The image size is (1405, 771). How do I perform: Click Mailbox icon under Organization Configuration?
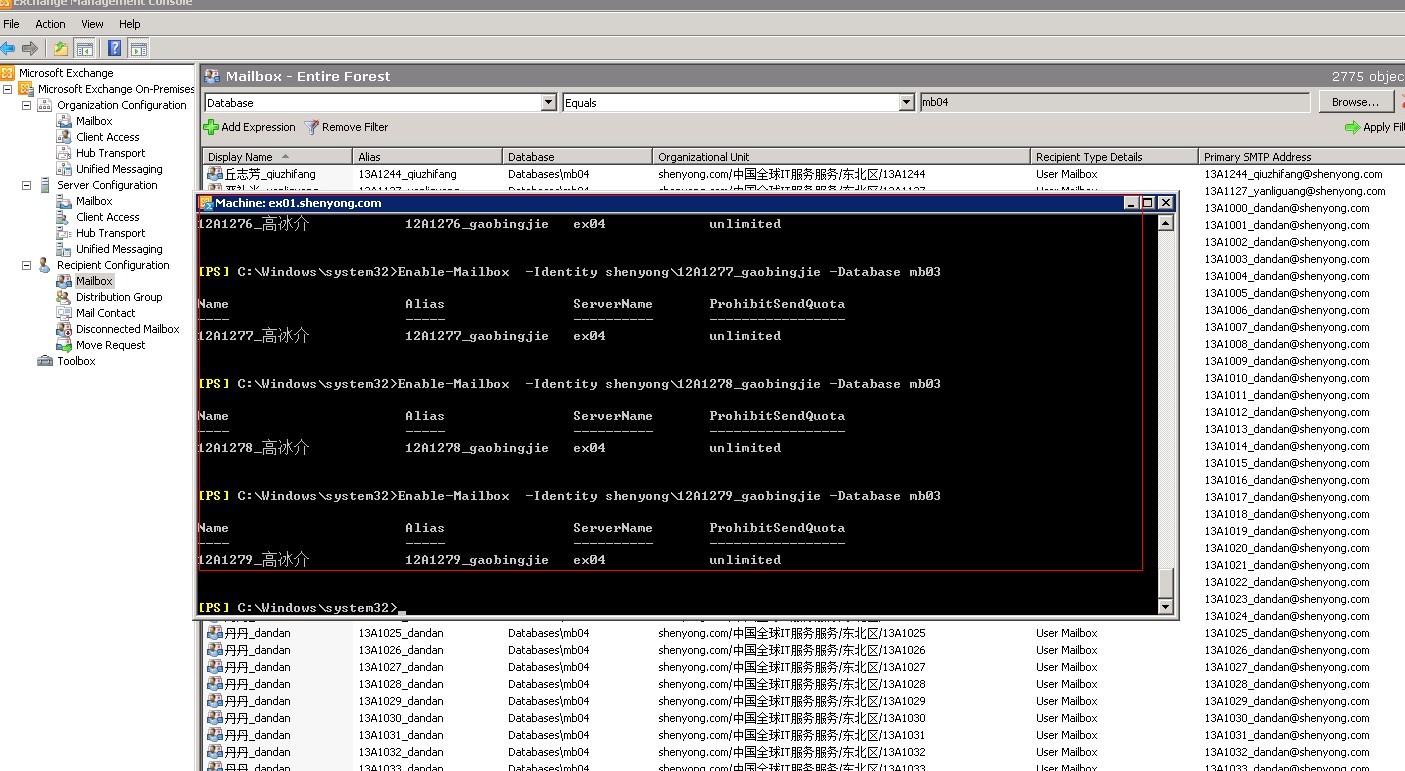pyautogui.click(x=64, y=121)
